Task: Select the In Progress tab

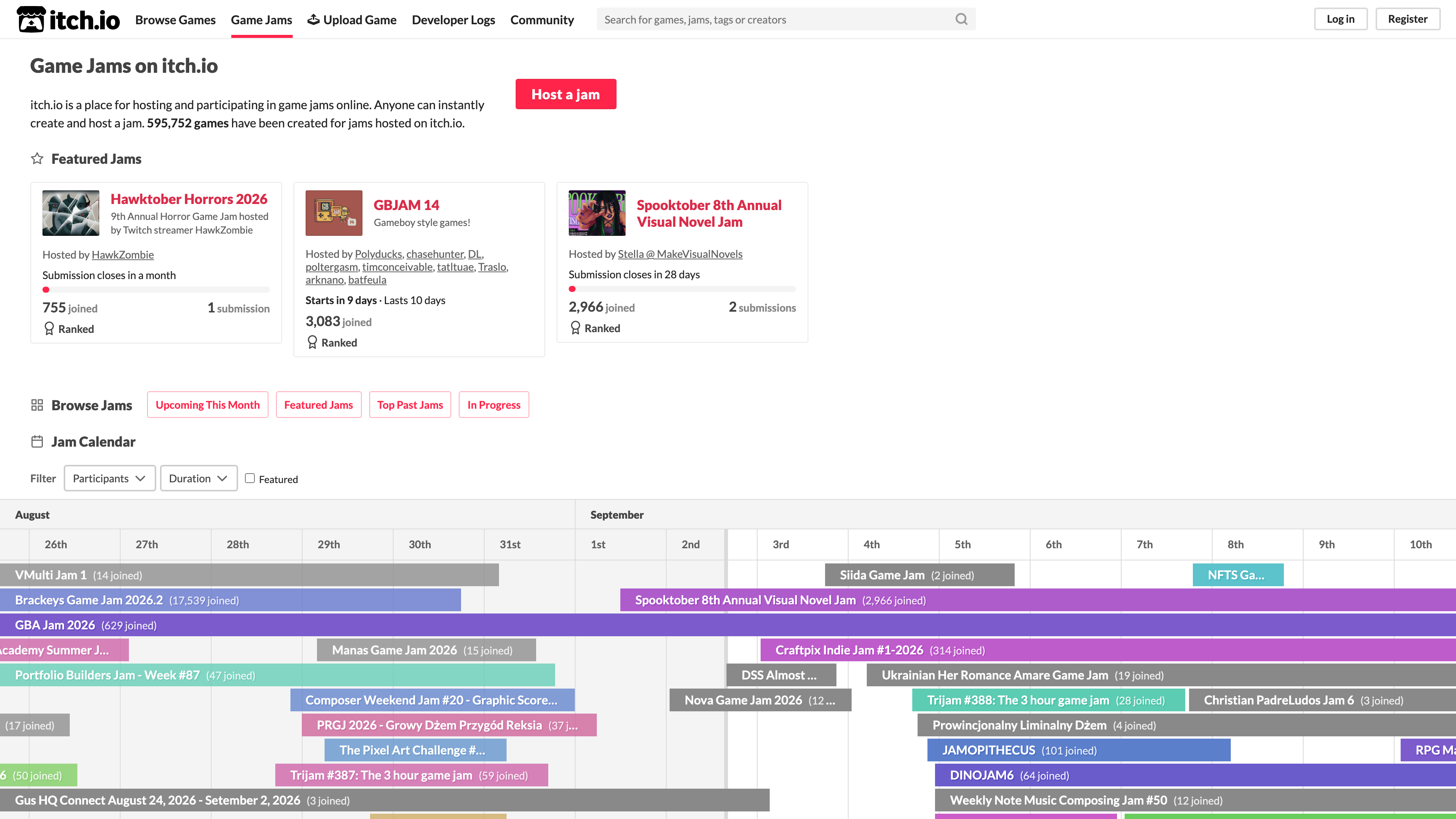Action: point(493,405)
